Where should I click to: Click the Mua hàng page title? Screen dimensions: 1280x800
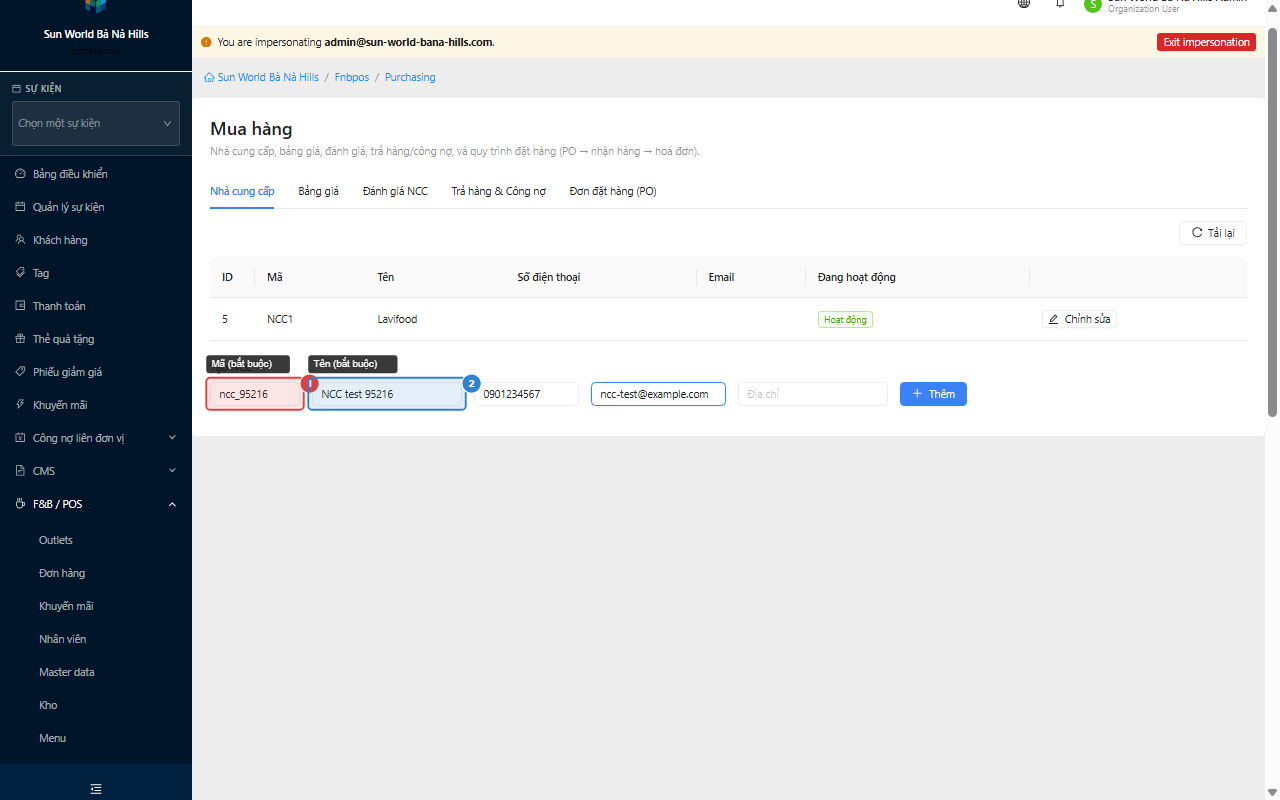251,129
